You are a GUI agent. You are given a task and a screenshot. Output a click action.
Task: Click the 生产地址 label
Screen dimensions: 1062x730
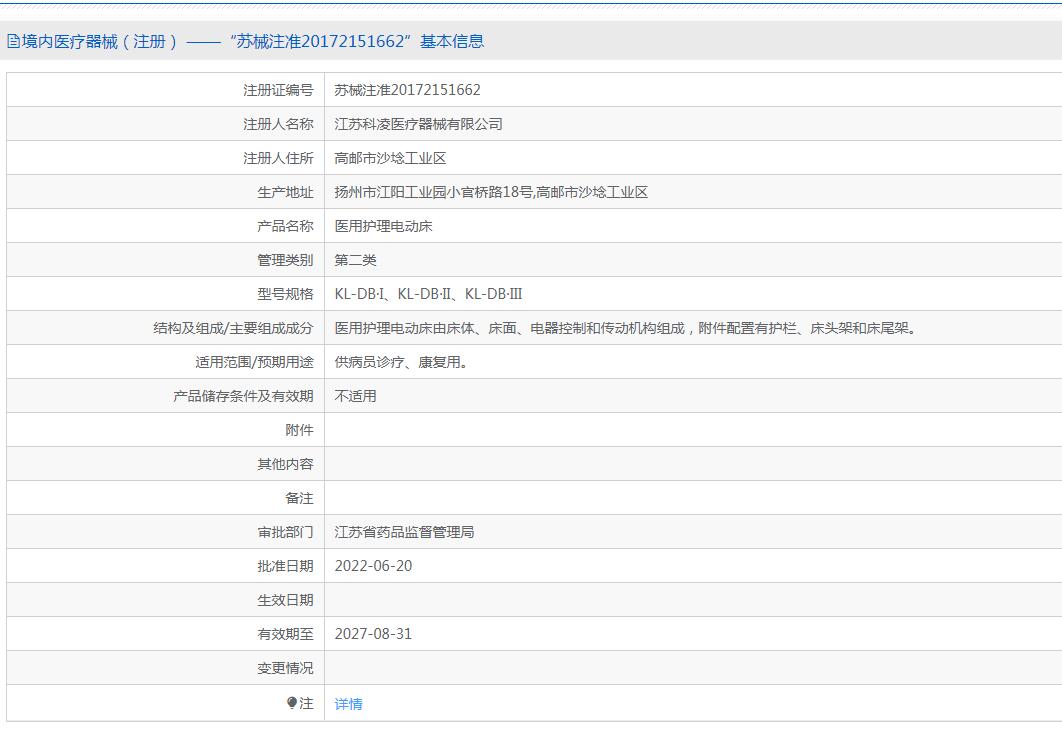(x=285, y=192)
